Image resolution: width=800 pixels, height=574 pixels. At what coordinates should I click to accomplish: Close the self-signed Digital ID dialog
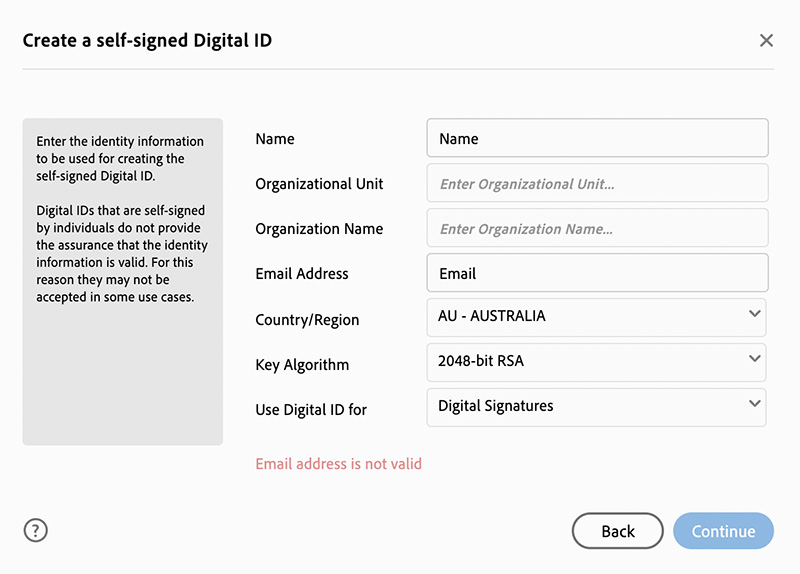pos(766,41)
